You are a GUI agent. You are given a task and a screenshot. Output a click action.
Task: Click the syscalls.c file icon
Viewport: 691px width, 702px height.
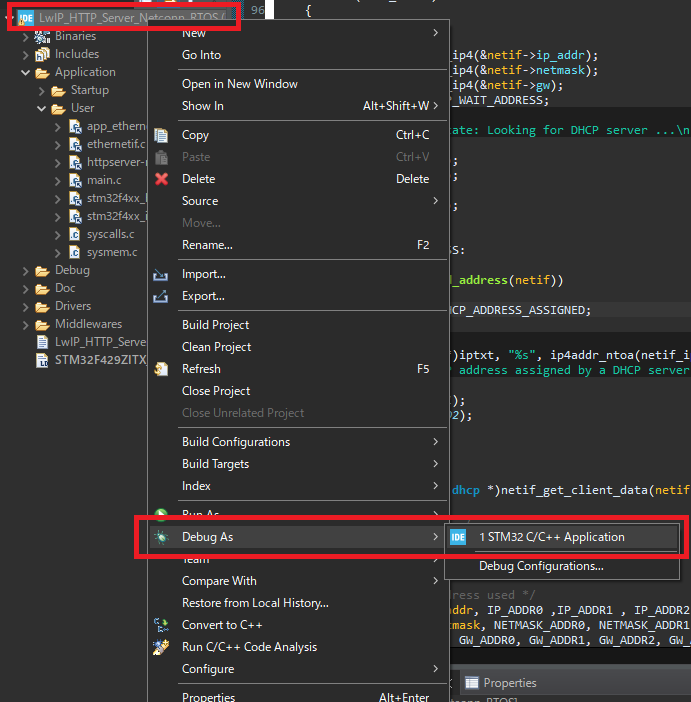tap(74, 234)
